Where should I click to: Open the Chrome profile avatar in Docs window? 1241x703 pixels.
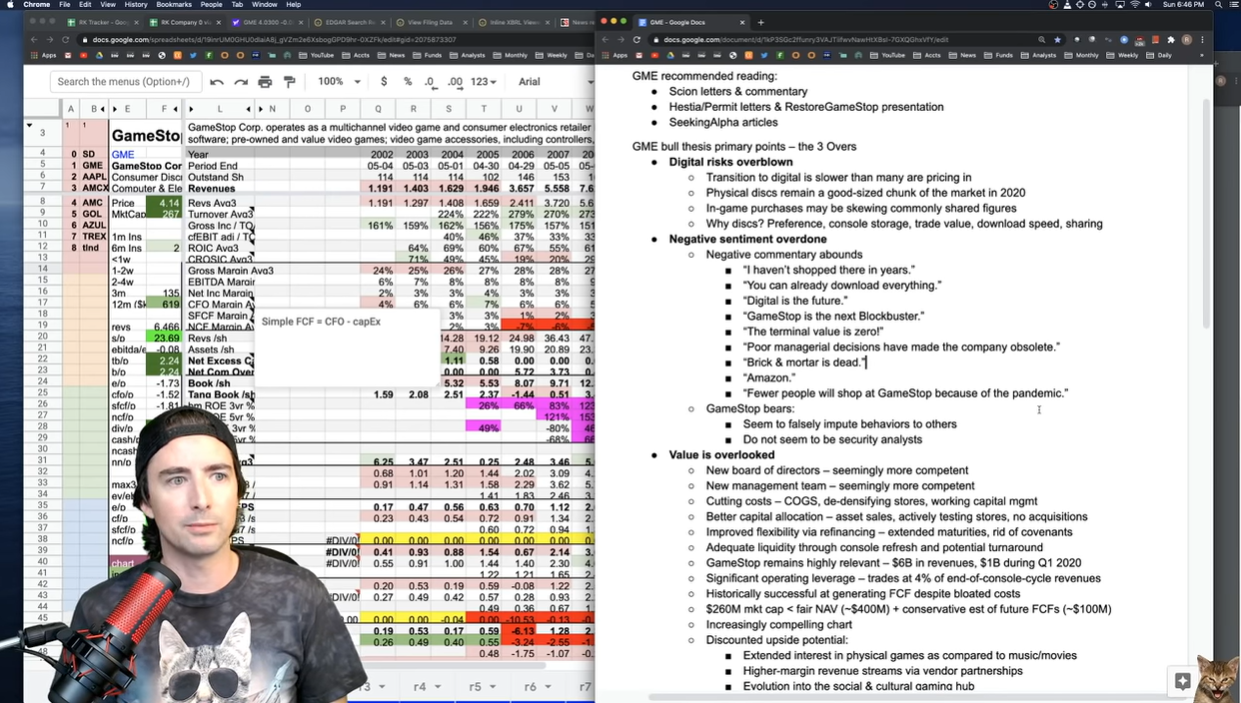[1187, 40]
